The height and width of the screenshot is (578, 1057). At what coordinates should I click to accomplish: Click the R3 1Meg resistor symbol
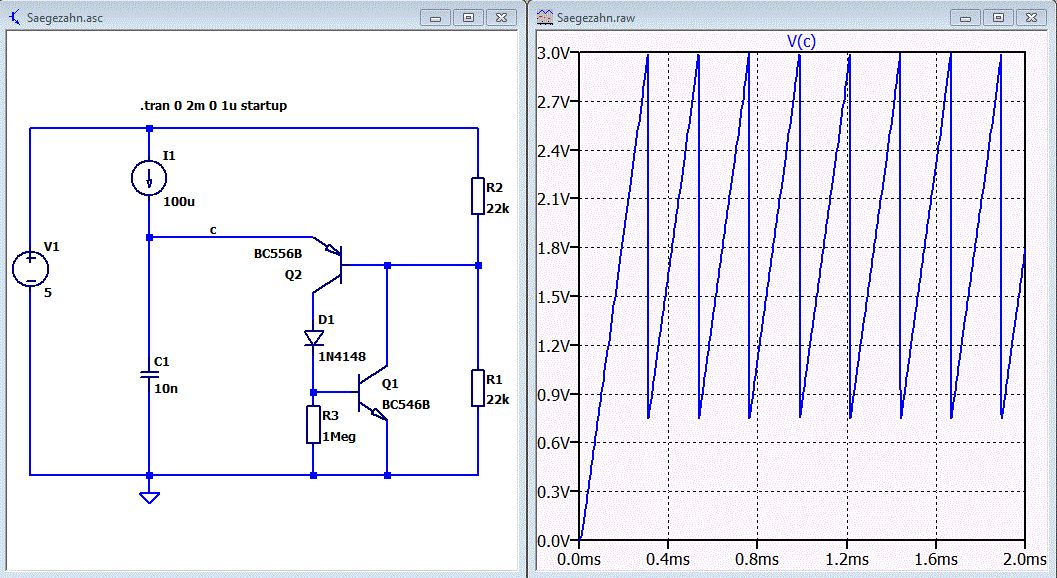tap(313, 424)
